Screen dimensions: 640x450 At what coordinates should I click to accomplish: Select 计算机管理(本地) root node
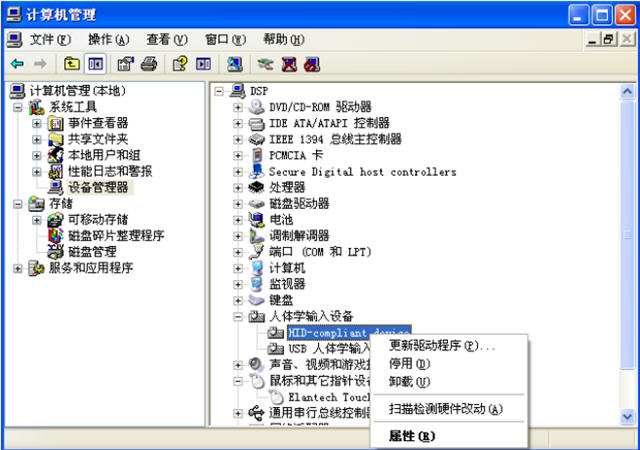click(78, 91)
